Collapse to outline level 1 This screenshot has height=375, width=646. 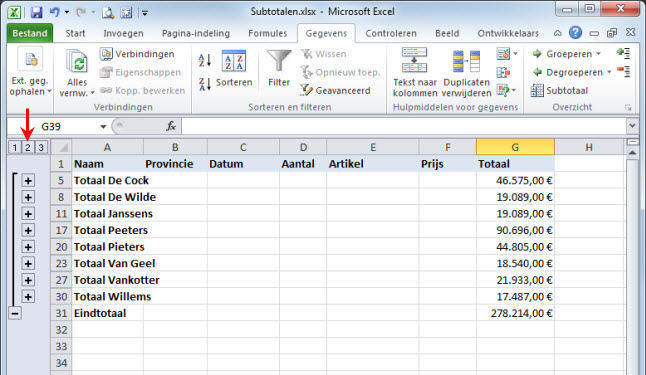pos(15,147)
